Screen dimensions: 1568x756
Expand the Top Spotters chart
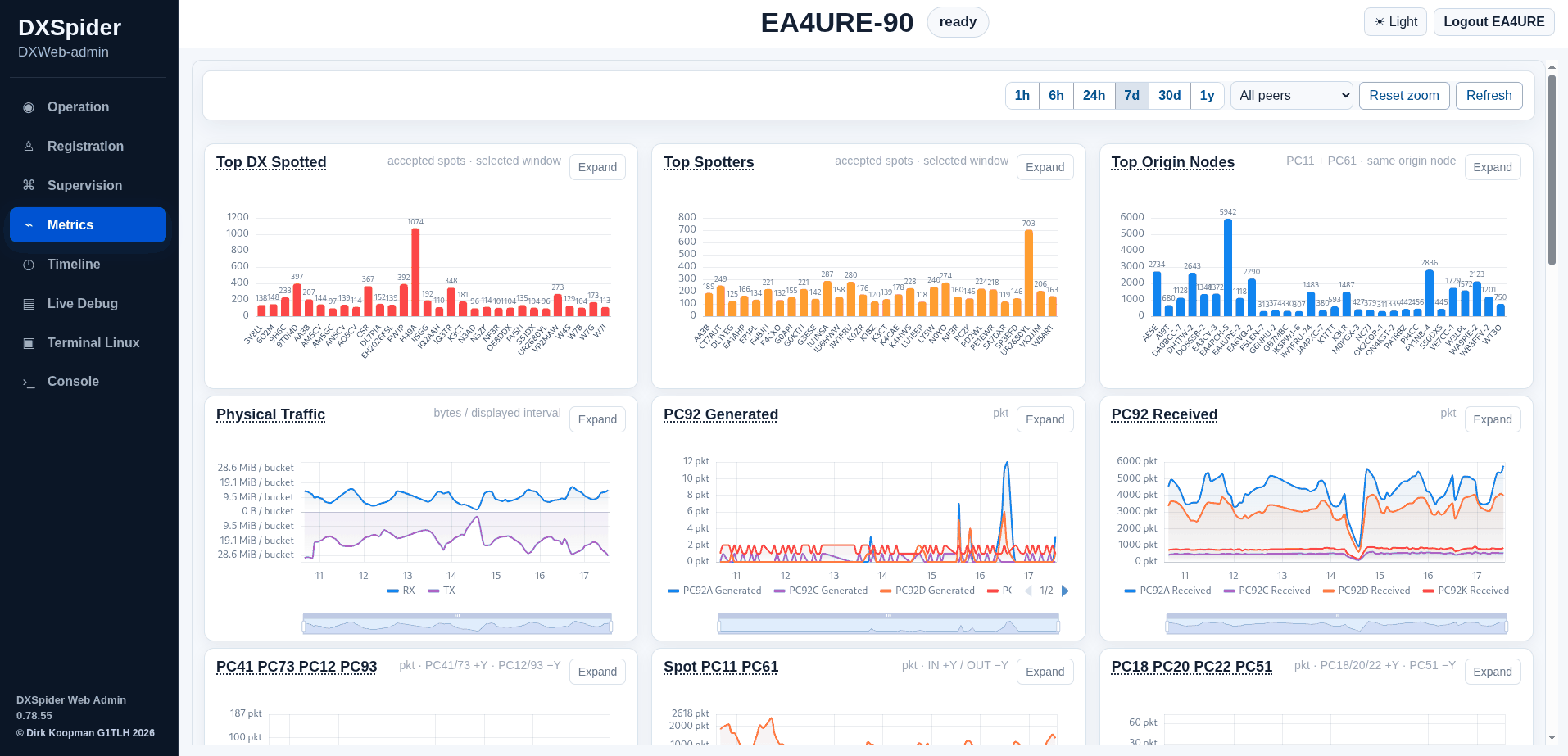tap(1045, 167)
